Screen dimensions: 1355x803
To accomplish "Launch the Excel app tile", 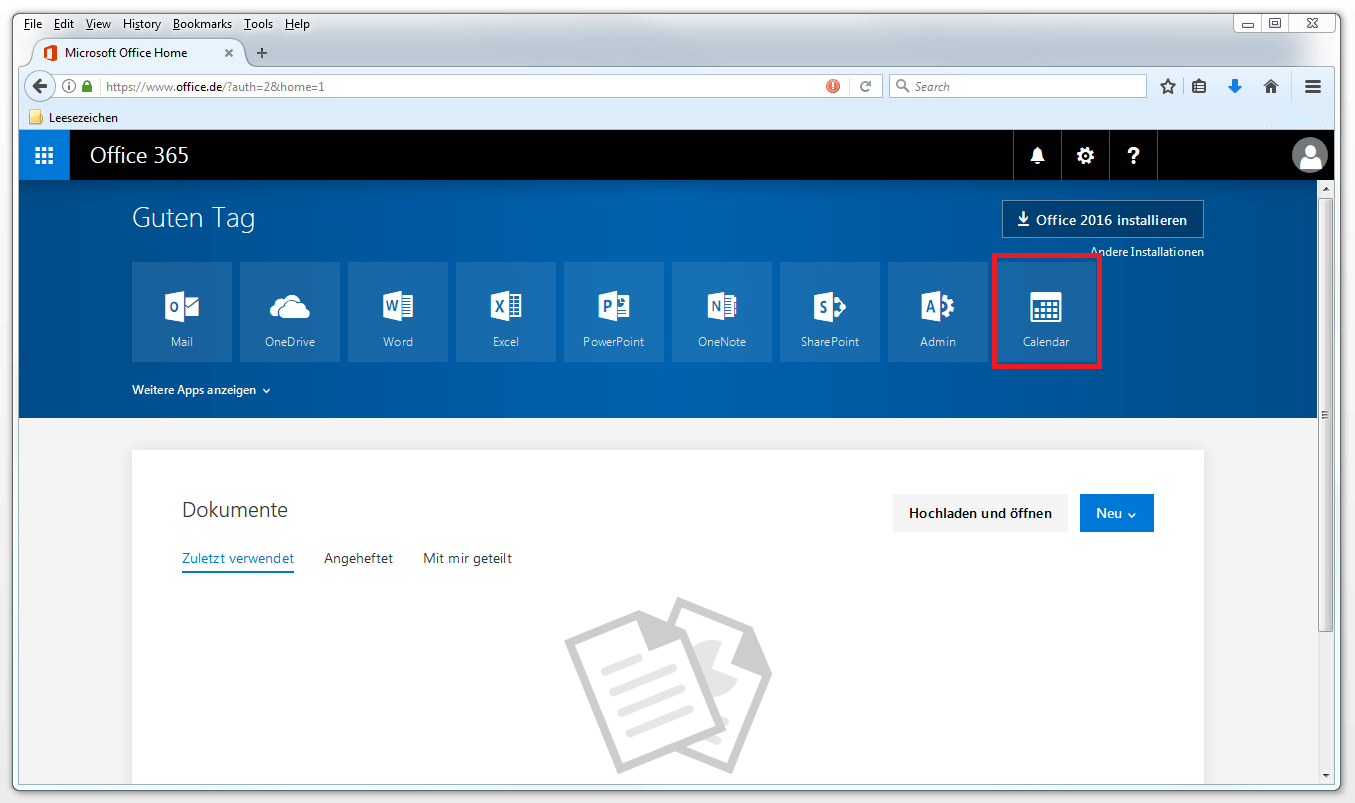I will click(x=506, y=312).
